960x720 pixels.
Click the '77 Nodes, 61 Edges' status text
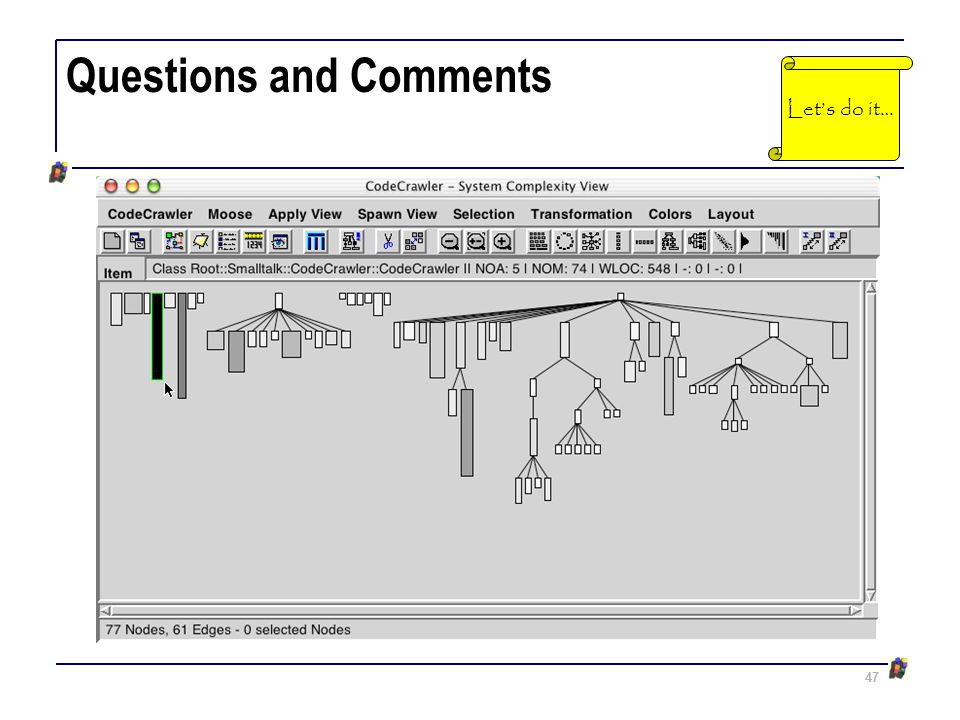228,629
